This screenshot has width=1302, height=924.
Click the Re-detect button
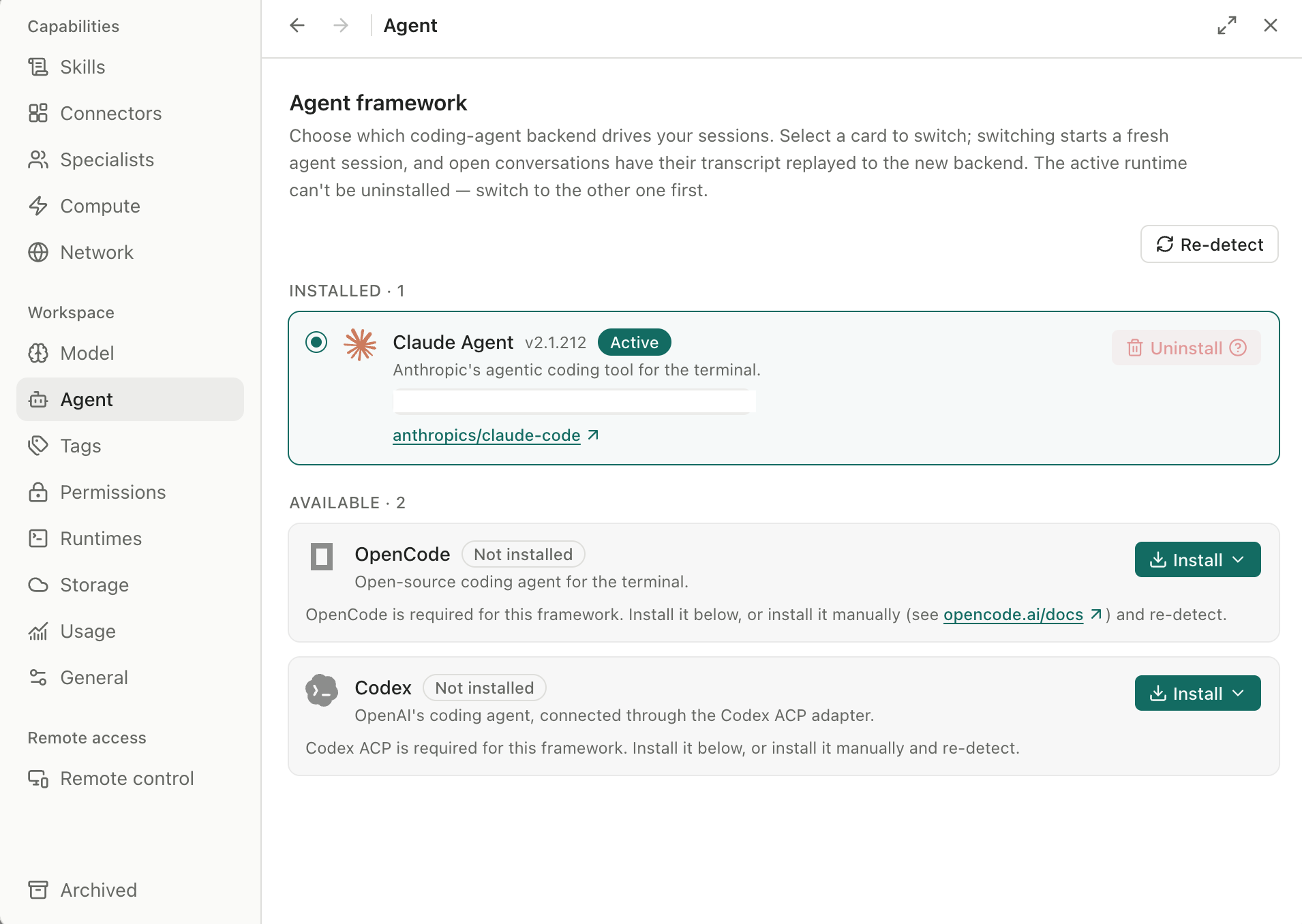[1209, 244]
